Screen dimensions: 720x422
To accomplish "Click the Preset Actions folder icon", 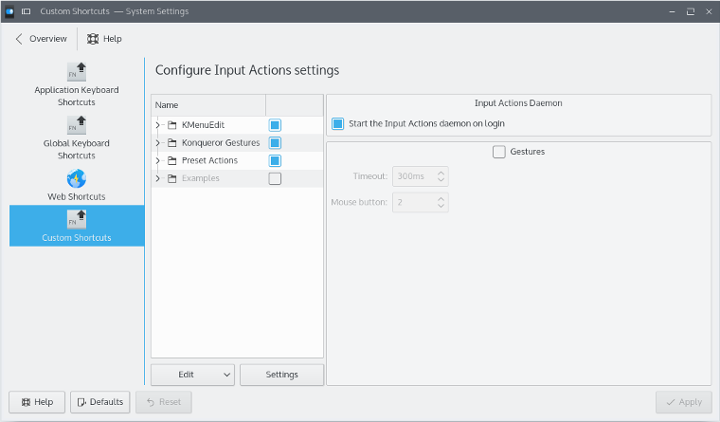I will pos(172,161).
